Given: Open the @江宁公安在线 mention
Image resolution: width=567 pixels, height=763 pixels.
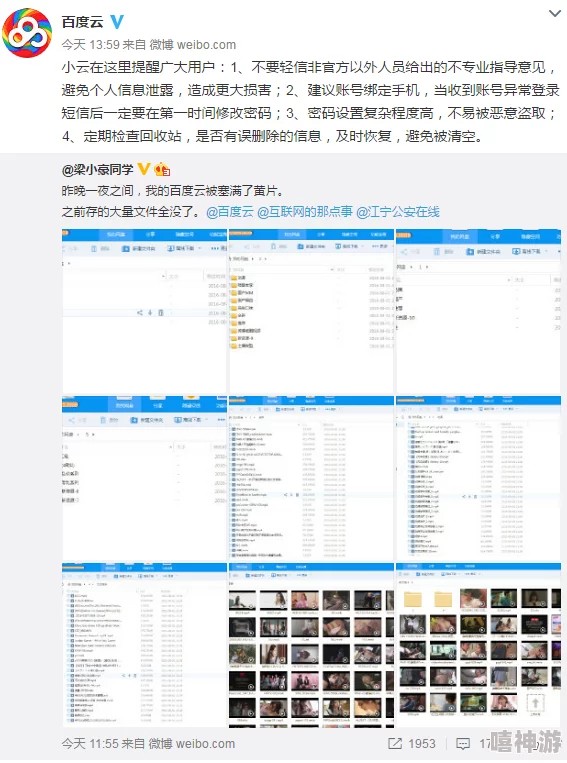Looking at the screenshot, I should [x=398, y=212].
